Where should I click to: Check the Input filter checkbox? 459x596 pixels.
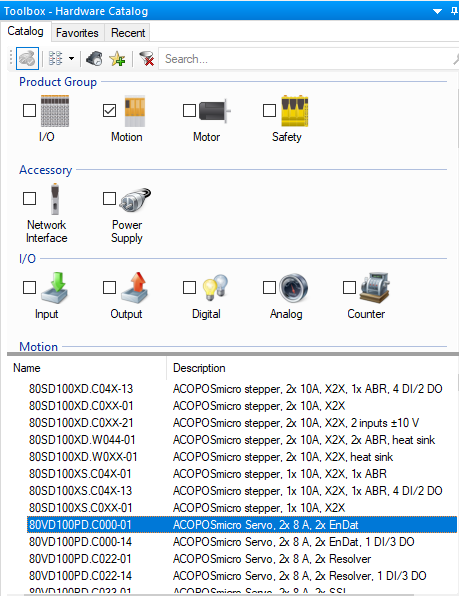30,287
